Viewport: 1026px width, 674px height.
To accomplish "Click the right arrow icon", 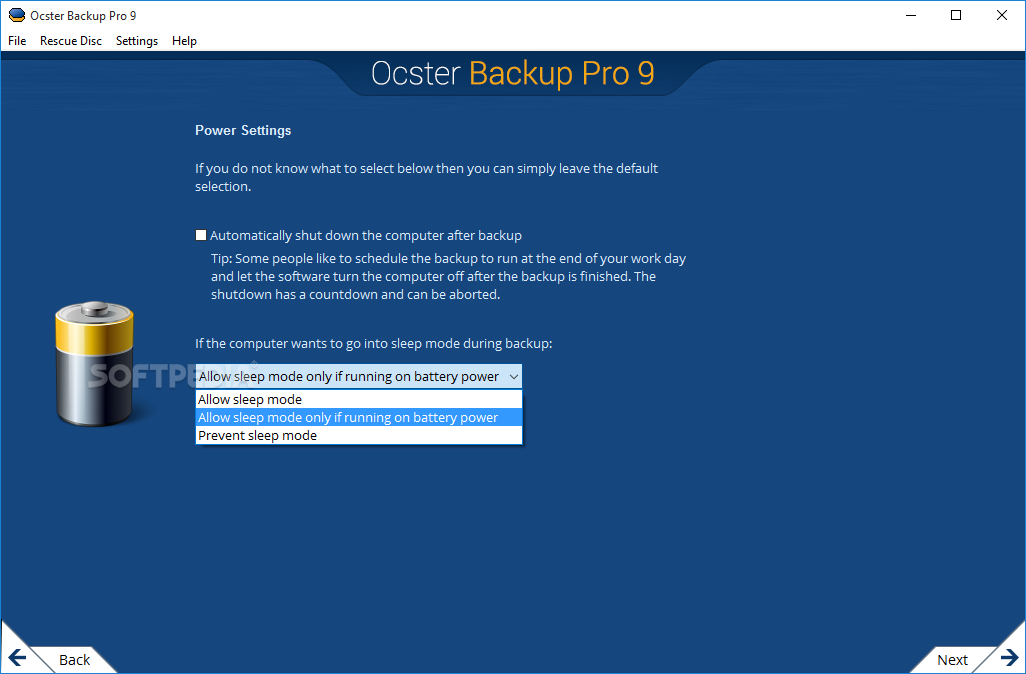I will pos(1009,657).
